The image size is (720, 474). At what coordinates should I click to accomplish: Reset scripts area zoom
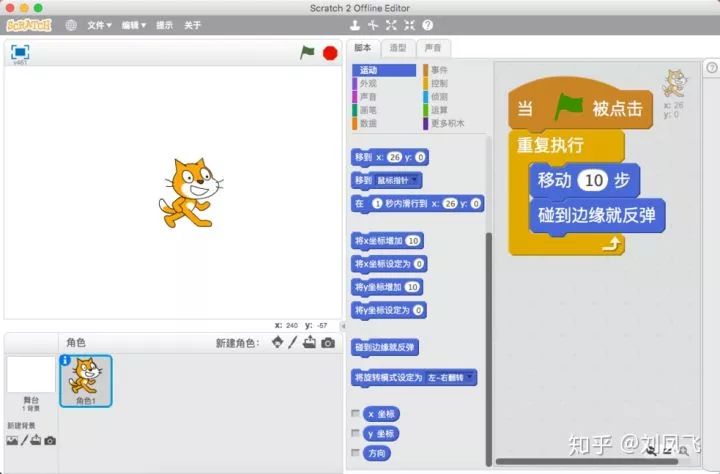(x=668, y=451)
